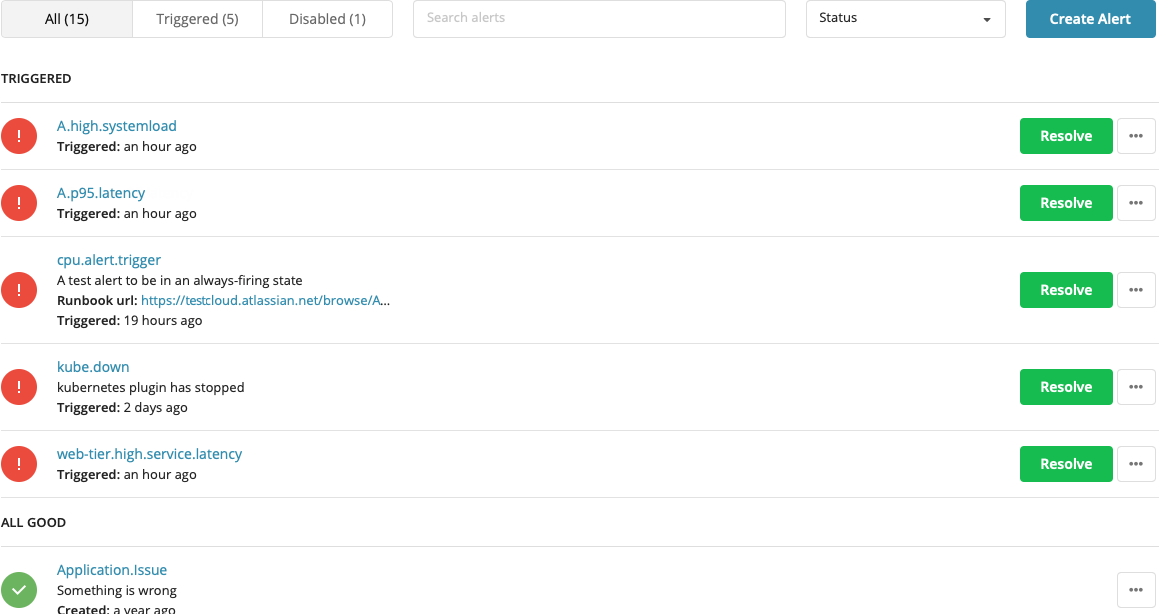Open ellipsis menu for A.p95.latency alert
1159x614 pixels.
pos(1135,203)
